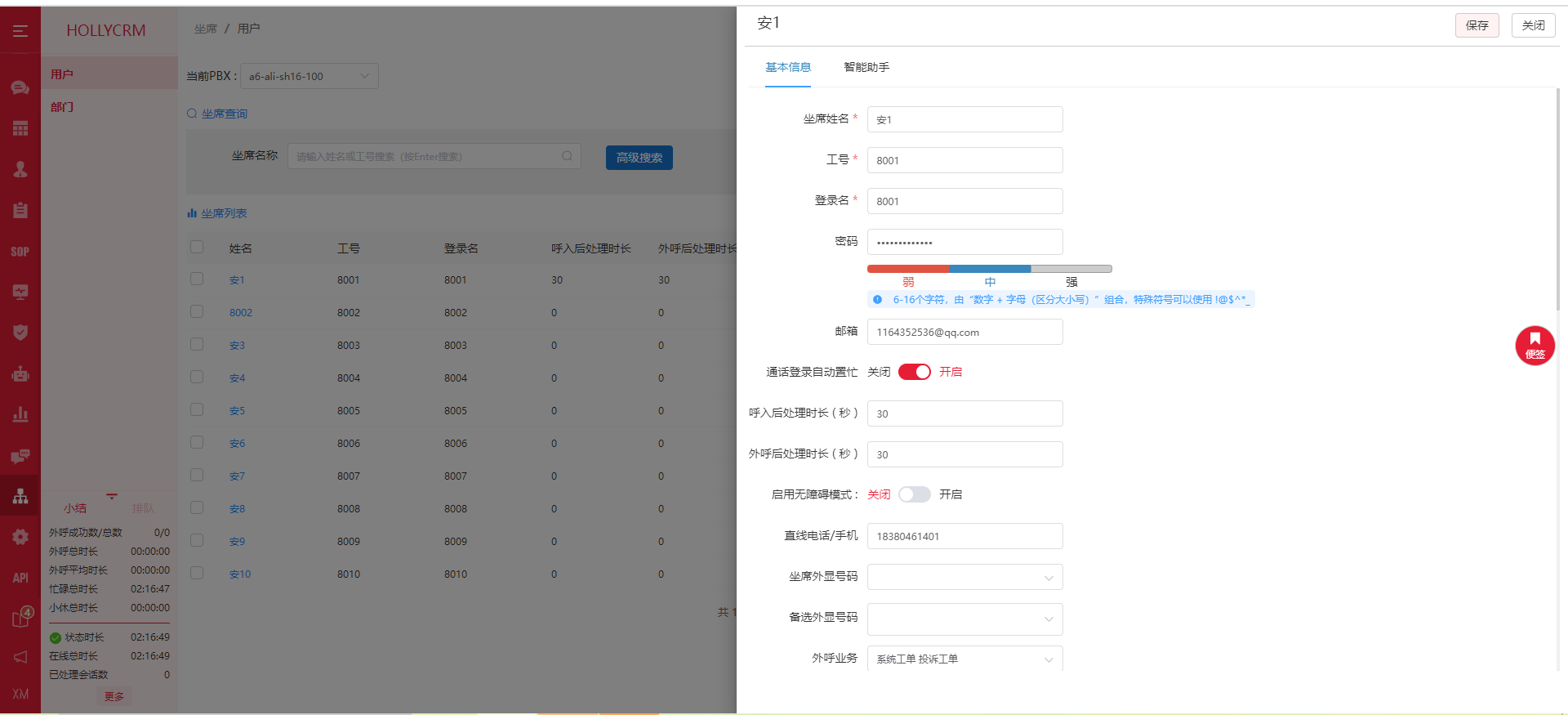Image resolution: width=1568 pixels, height=715 pixels.
Task: Check the select-all checkbox in table header
Action: click(x=197, y=247)
